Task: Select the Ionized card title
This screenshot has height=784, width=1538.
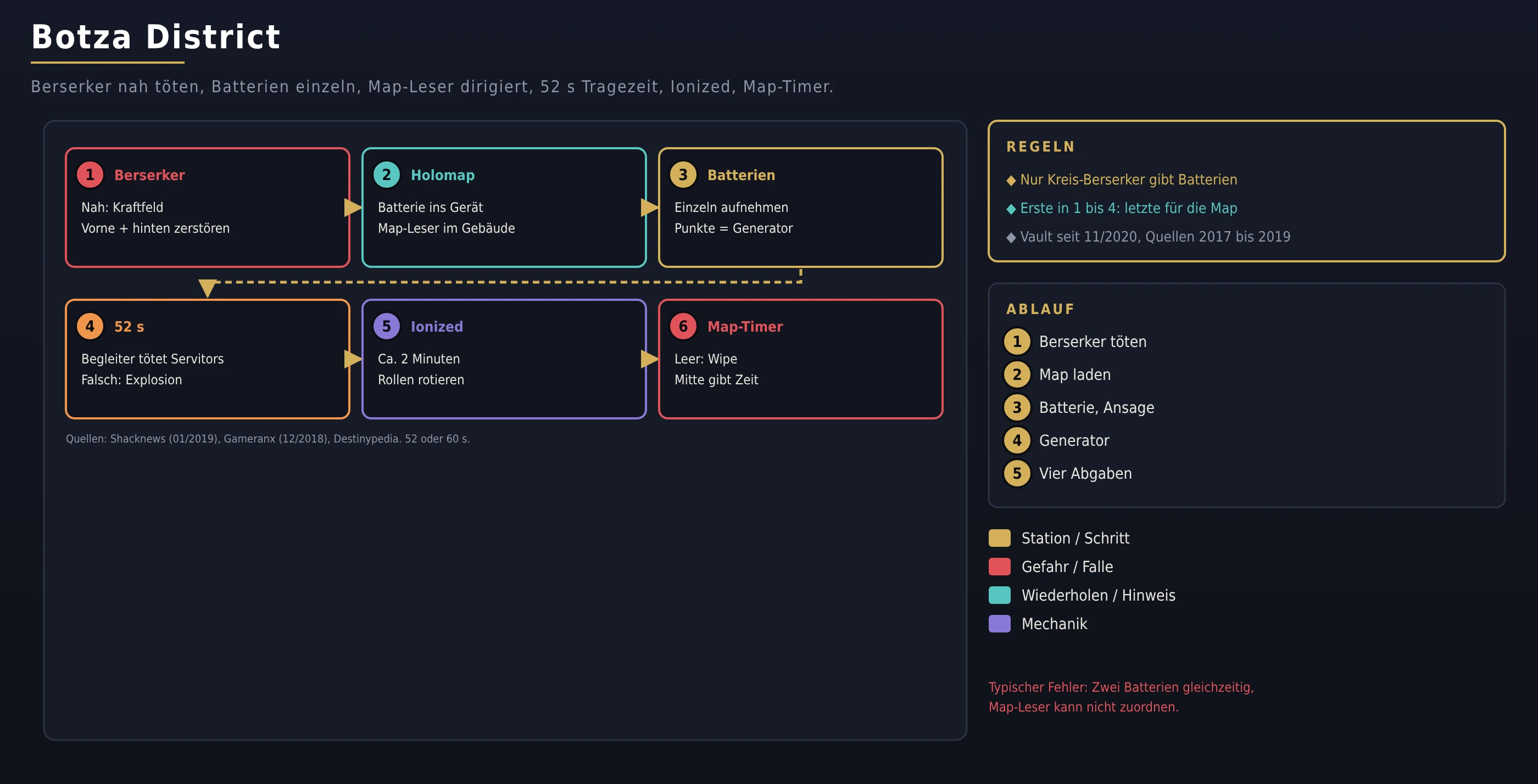Action: tap(437, 326)
